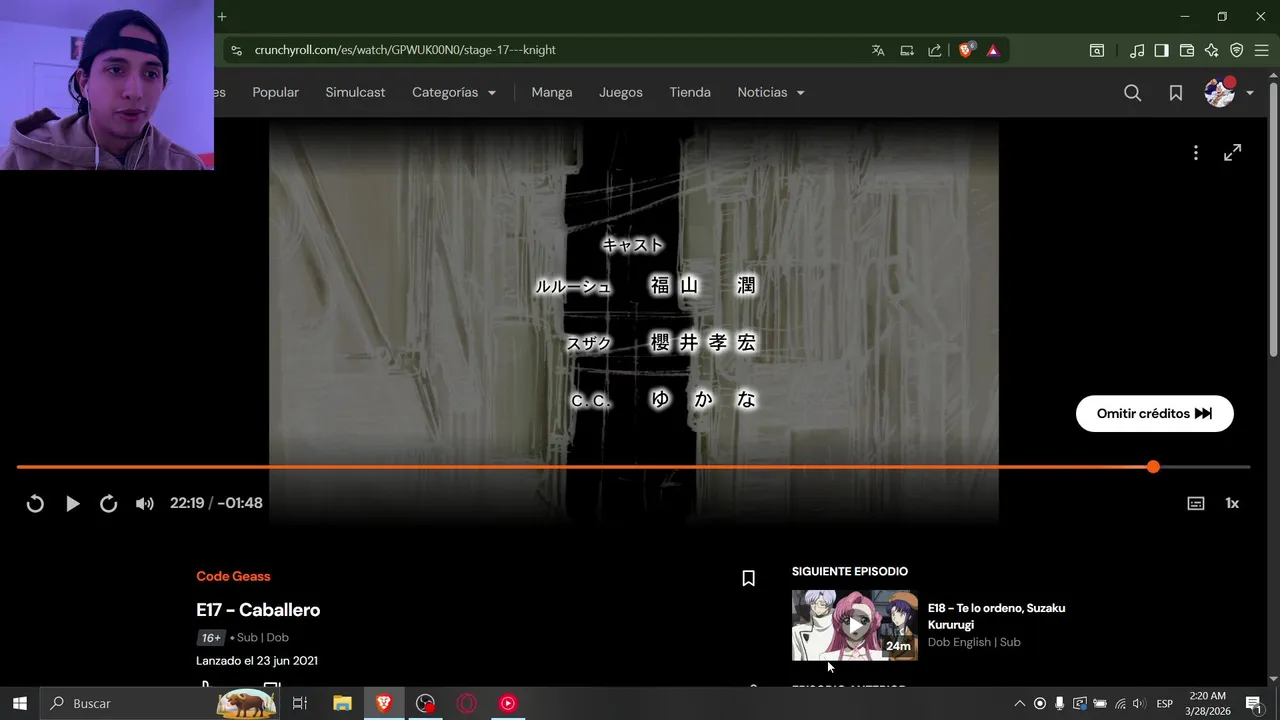Click the install app icon in address bar

pyautogui.click(x=907, y=50)
